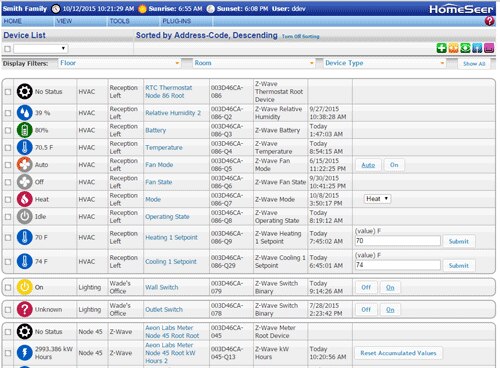The width and height of the screenshot is (500, 368).
Task: Click the gray Fan State Off icon
Action: click(25, 182)
